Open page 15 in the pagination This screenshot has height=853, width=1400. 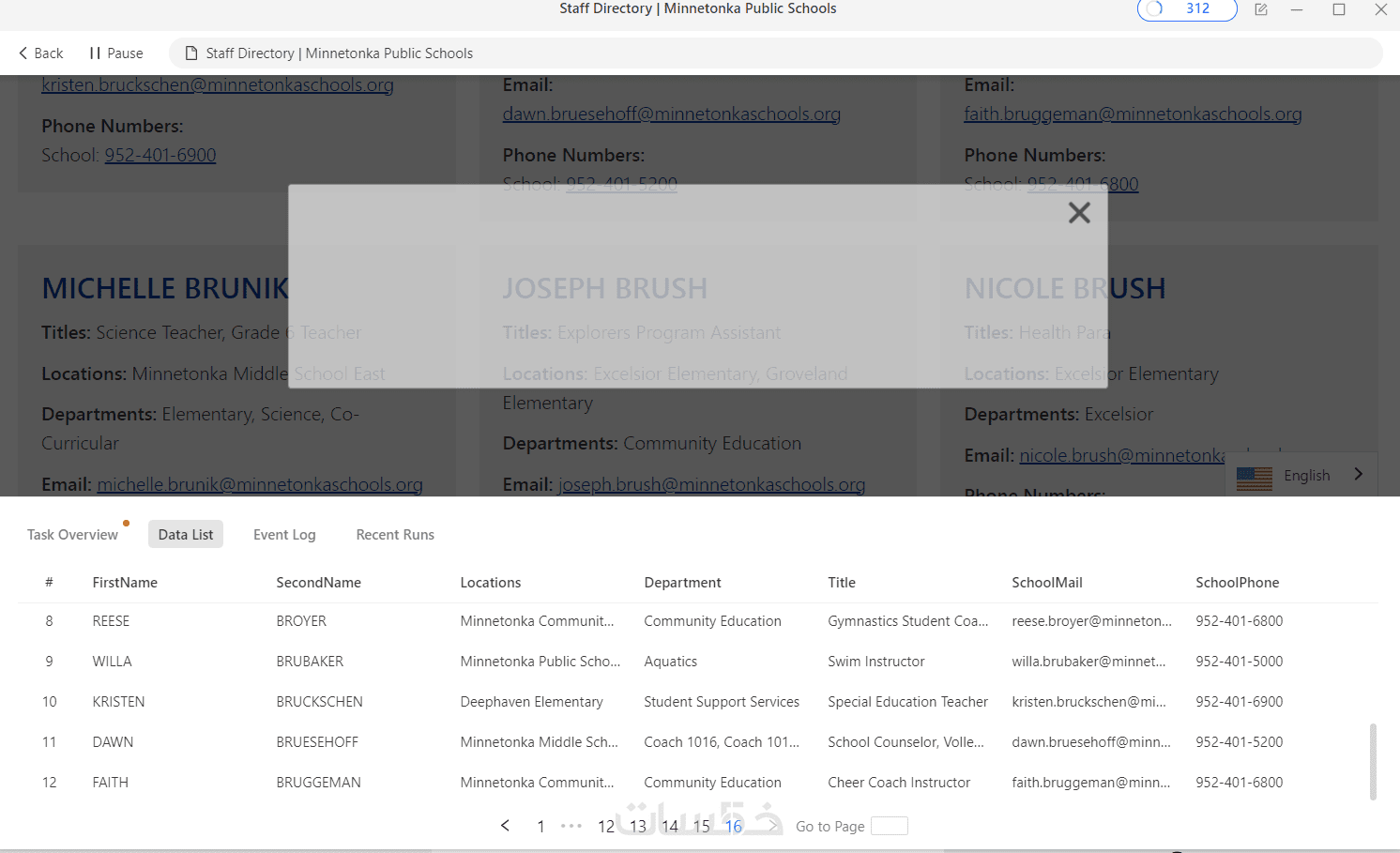coord(702,826)
